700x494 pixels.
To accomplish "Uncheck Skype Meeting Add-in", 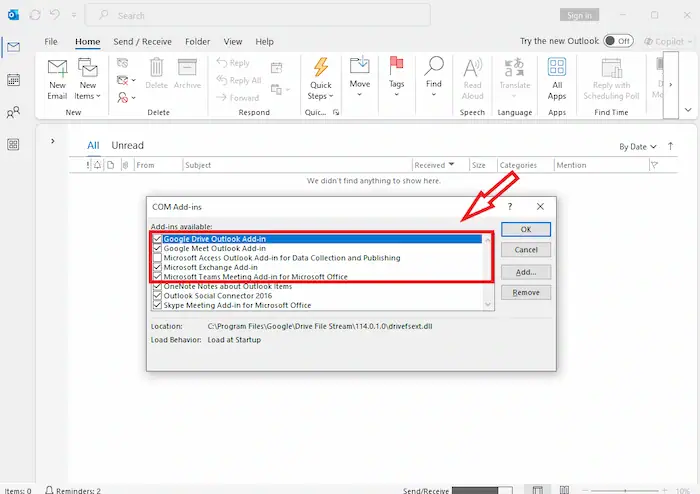I will pos(157,305).
